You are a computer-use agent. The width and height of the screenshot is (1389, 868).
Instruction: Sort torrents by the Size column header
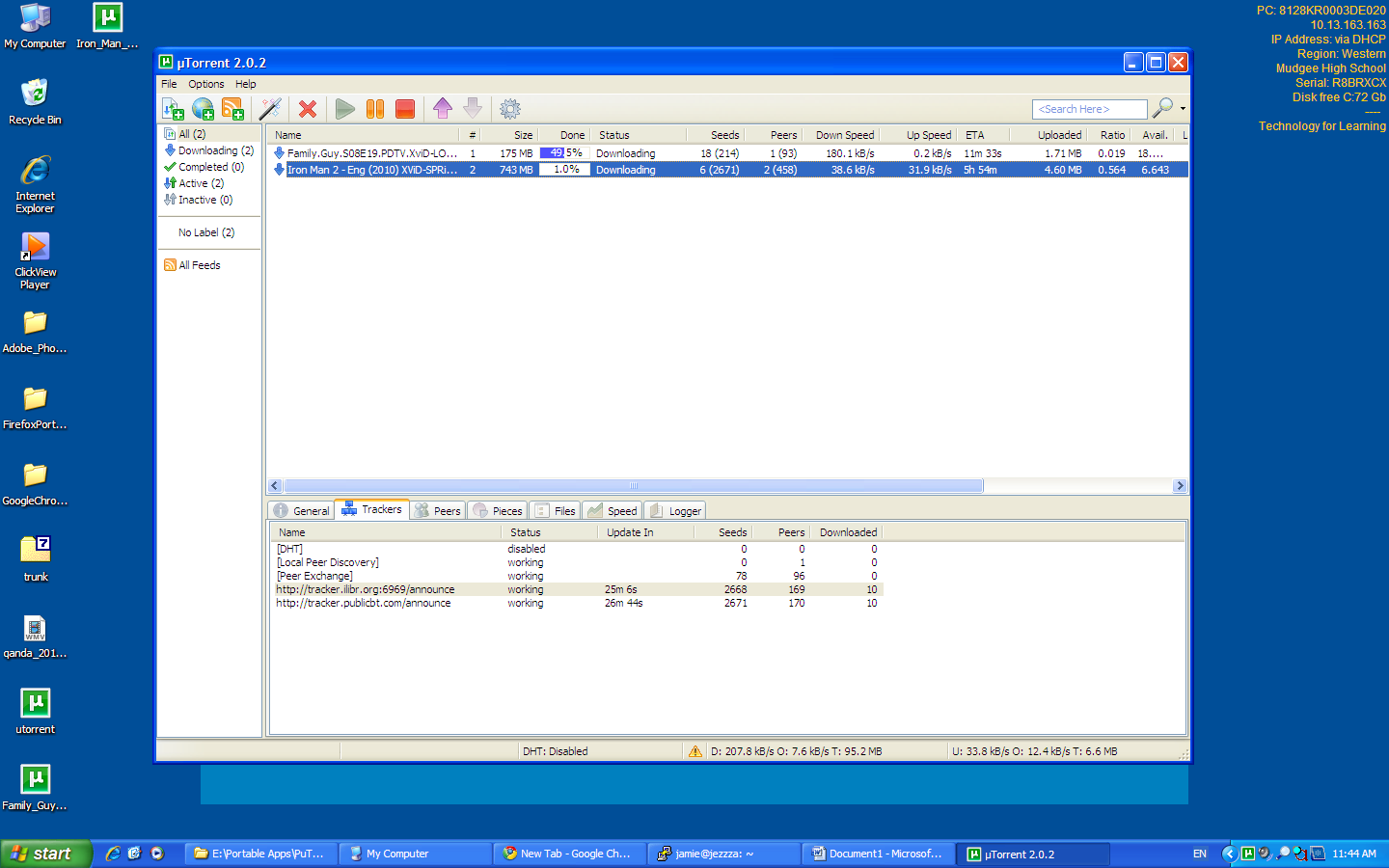[508, 135]
